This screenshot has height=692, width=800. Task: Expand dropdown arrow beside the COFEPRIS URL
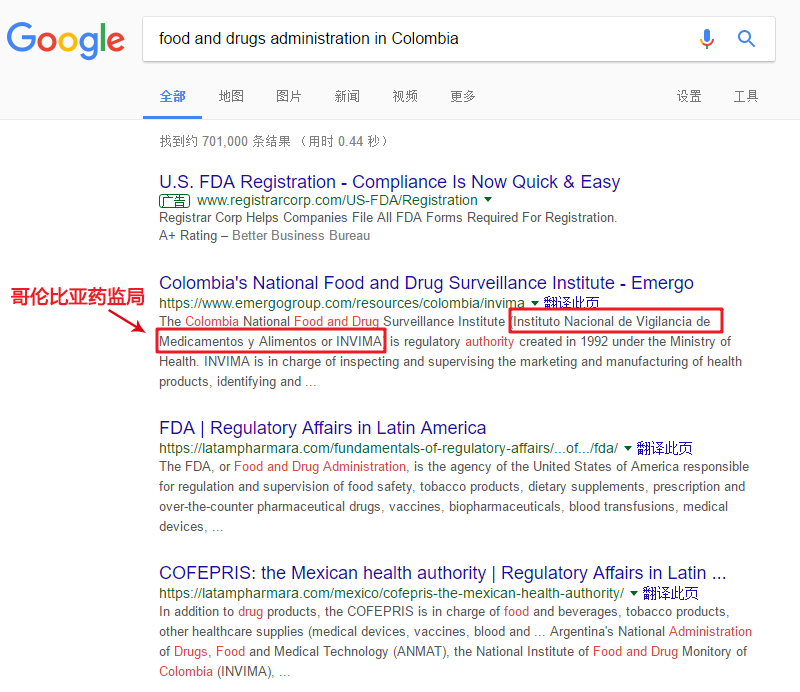(633, 593)
